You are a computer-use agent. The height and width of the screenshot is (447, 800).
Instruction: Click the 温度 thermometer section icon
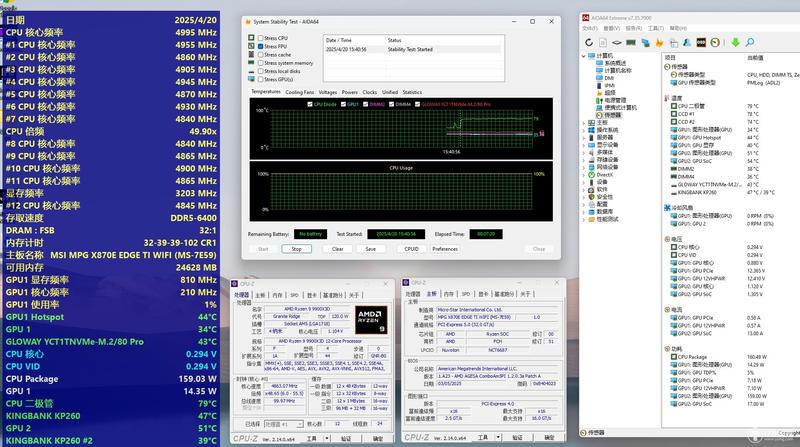pos(667,98)
